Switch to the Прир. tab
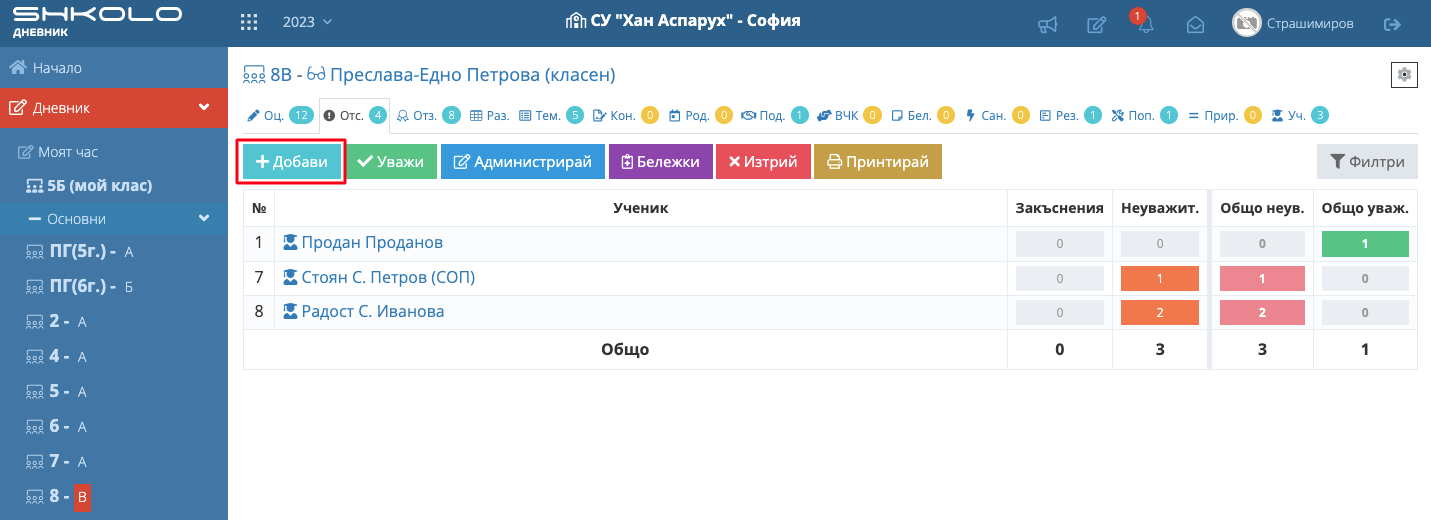The width and height of the screenshot is (1431, 520). tap(1224, 115)
